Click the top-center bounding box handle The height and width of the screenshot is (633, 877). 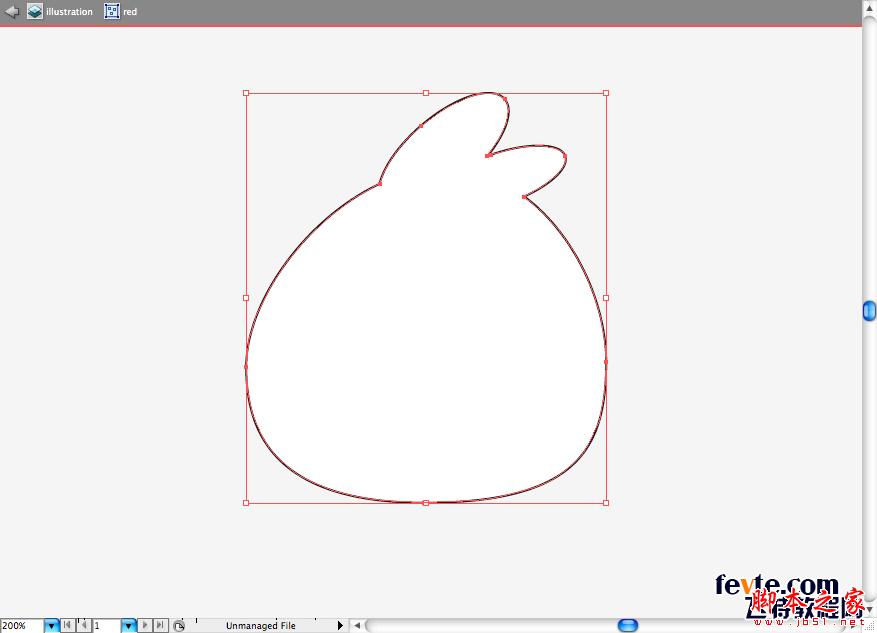426,93
